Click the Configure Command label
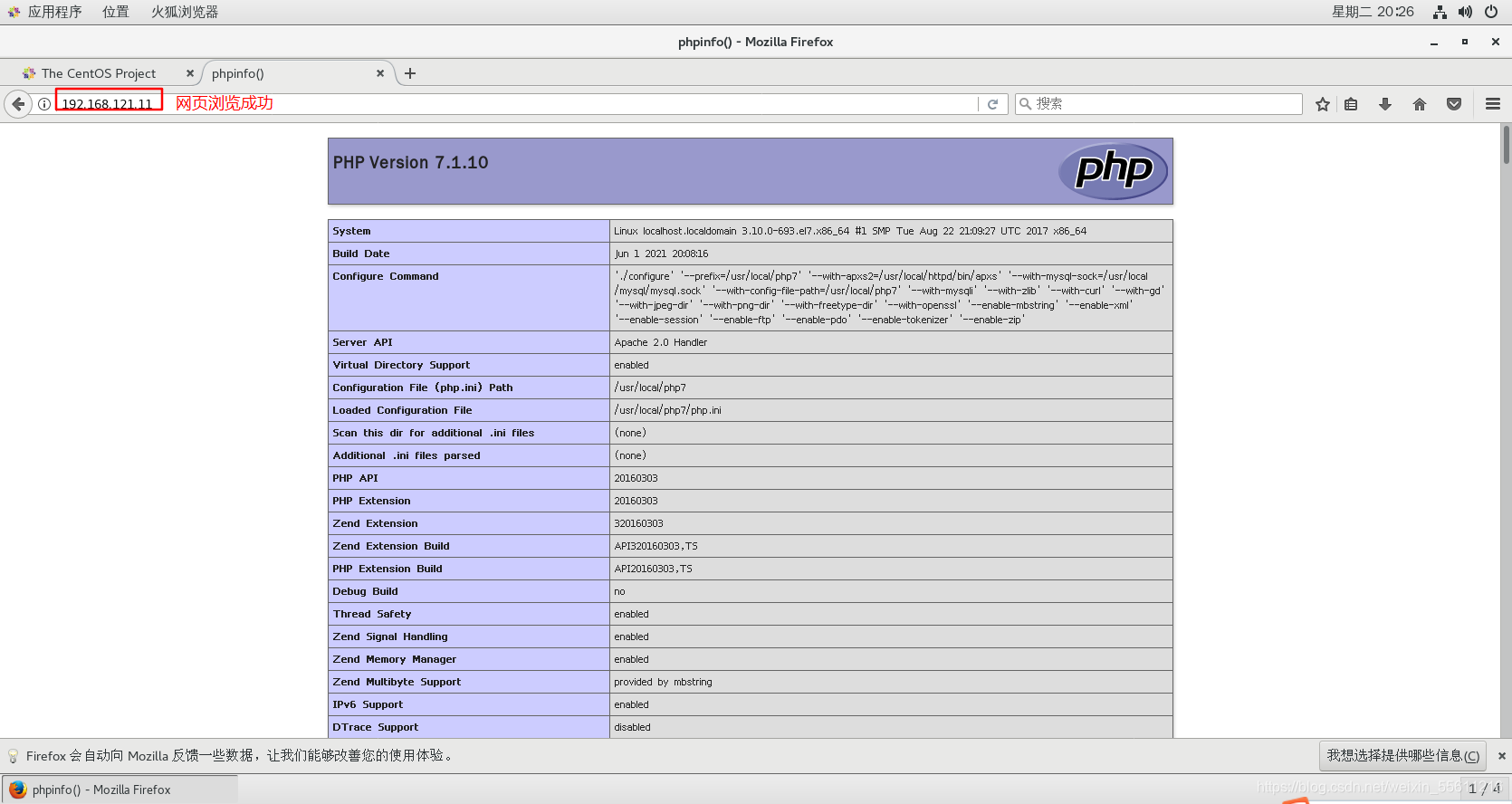 [x=386, y=276]
